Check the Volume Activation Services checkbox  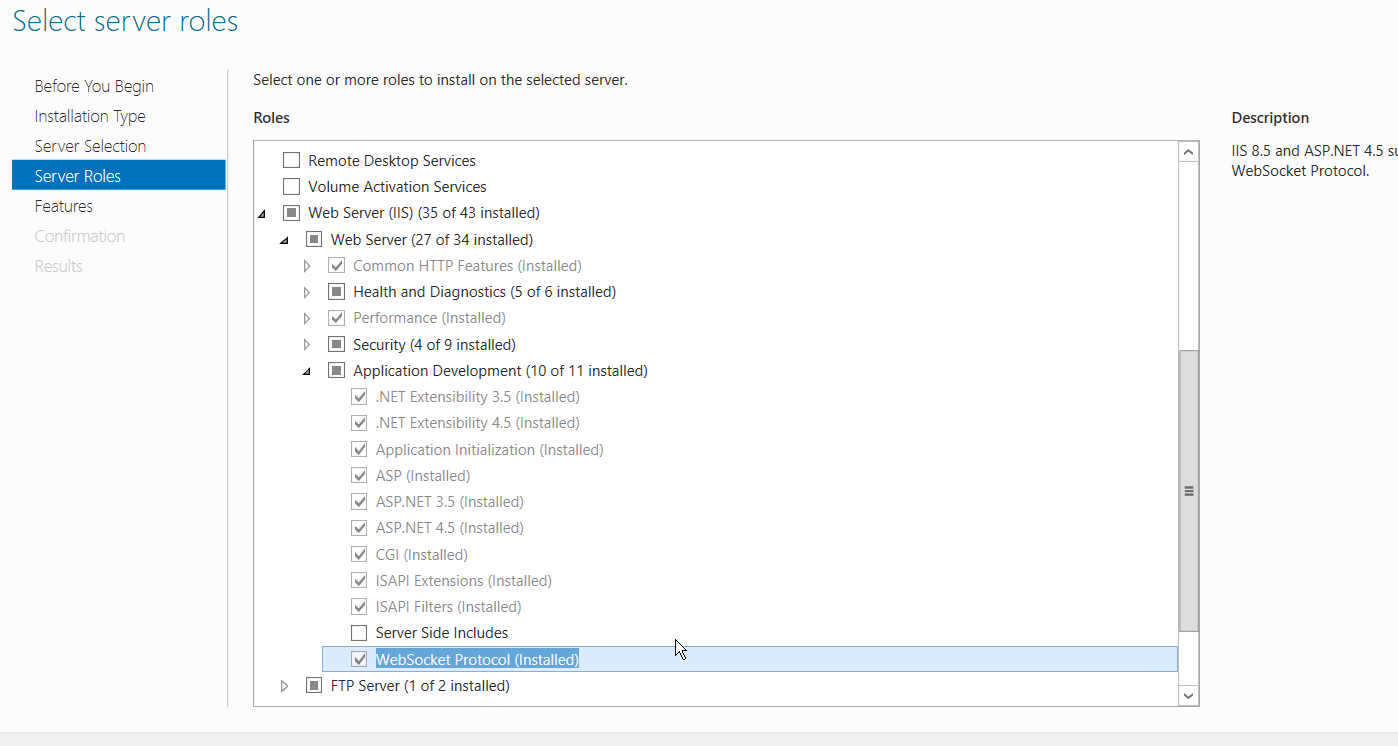[291, 186]
